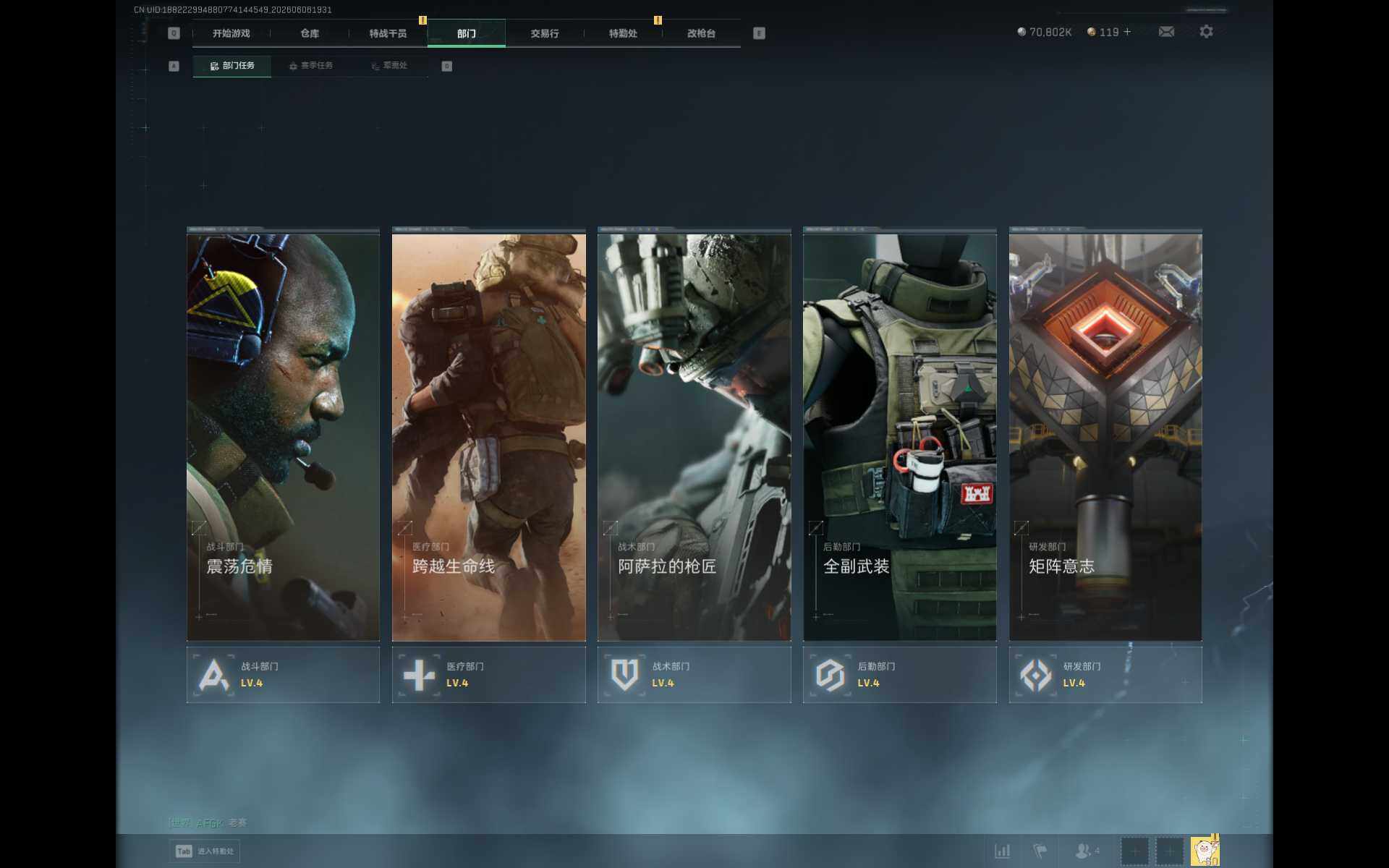This screenshot has width=1389, height=868.
Task: Click the card title 阿萨拉的枪匠
Action: tap(667, 566)
